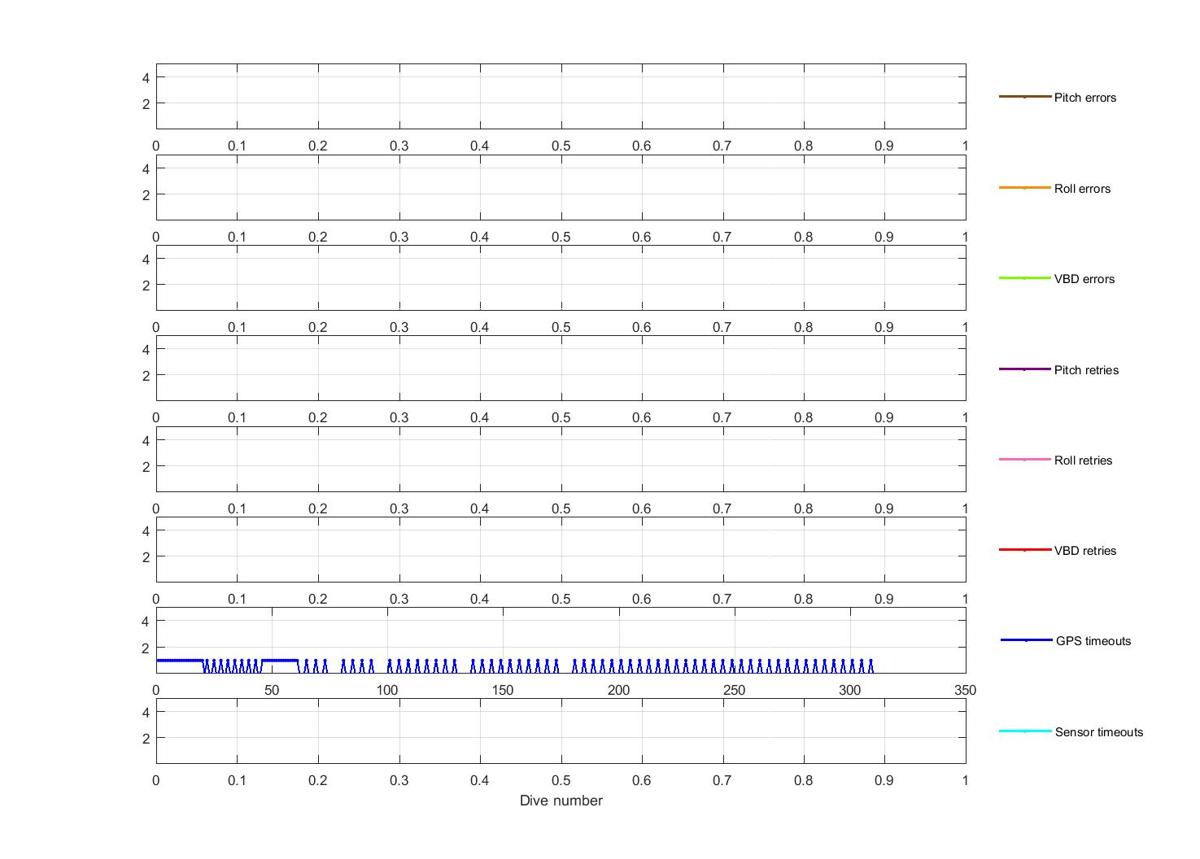Screen dimensions: 1200x859
Task: Select the Roll errors legend label
Action: 1082,189
